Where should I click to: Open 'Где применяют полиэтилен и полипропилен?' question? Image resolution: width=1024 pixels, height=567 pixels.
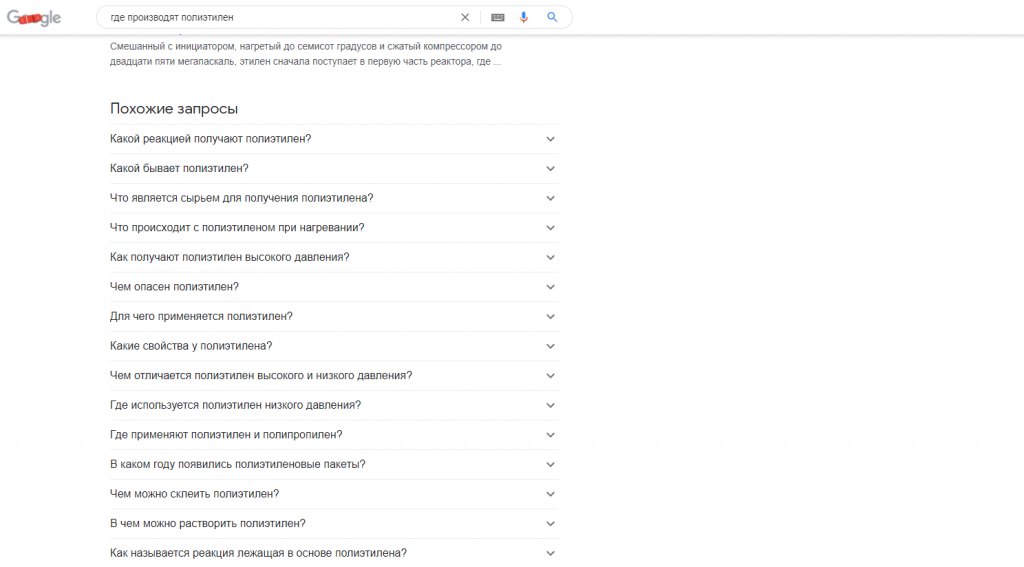tap(334, 435)
